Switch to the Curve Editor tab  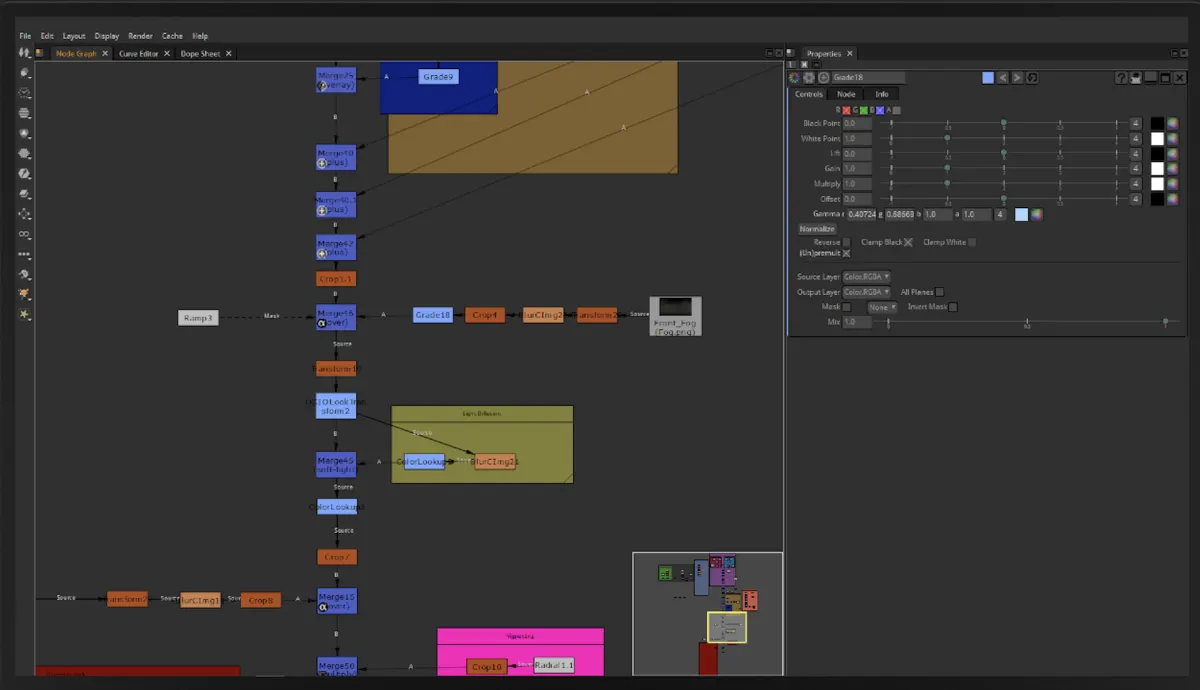pyautogui.click(x=139, y=53)
